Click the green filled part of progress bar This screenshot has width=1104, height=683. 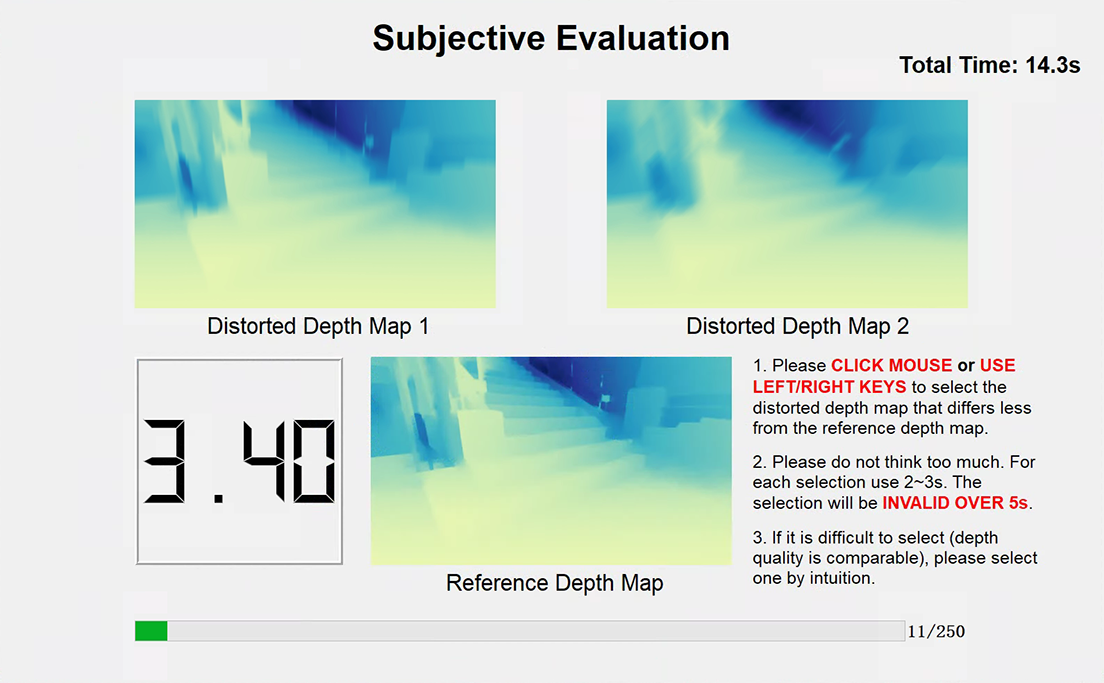pos(151,631)
